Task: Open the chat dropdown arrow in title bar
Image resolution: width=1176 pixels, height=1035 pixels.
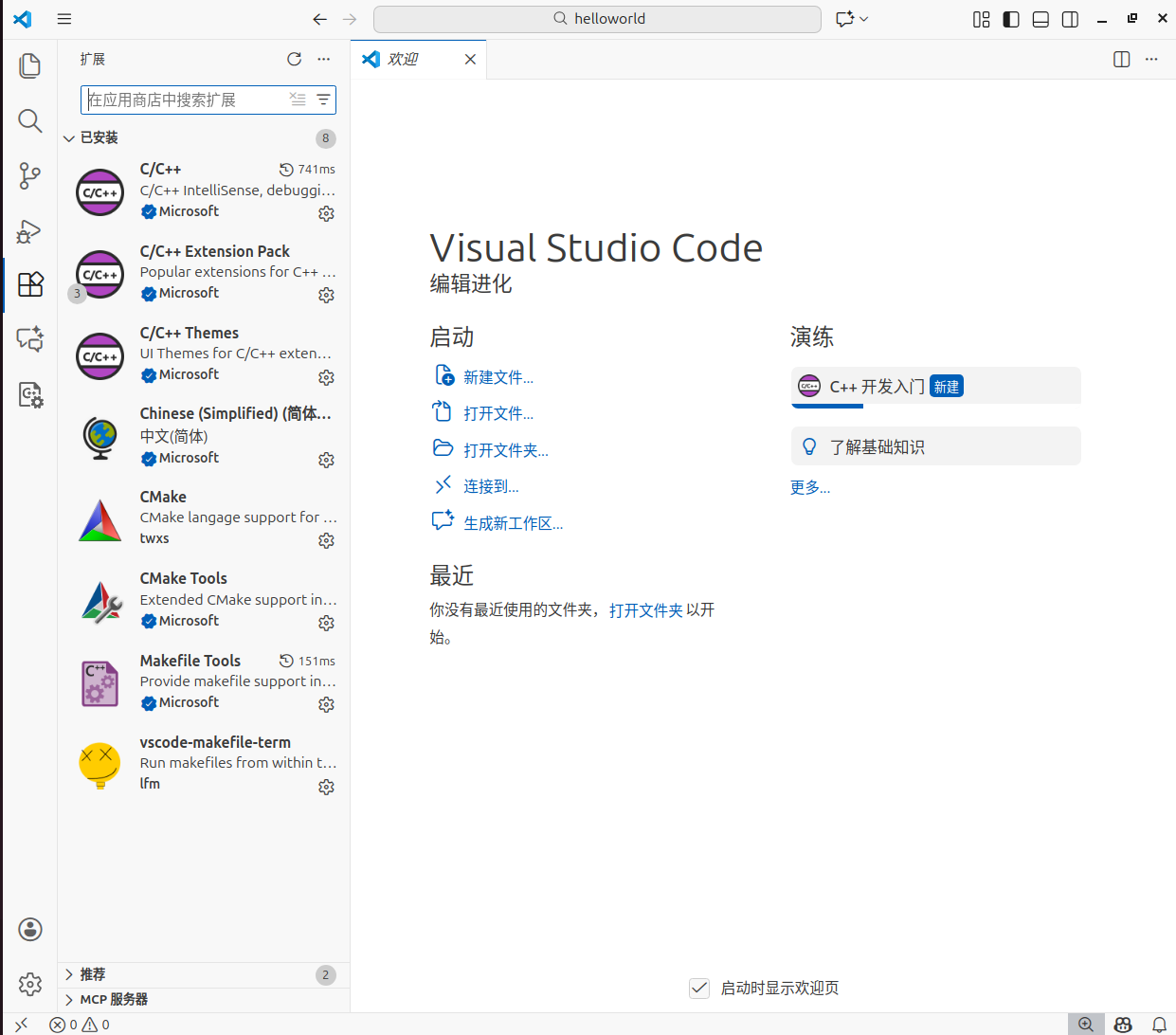Action: pyautogui.click(x=864, y=19)
